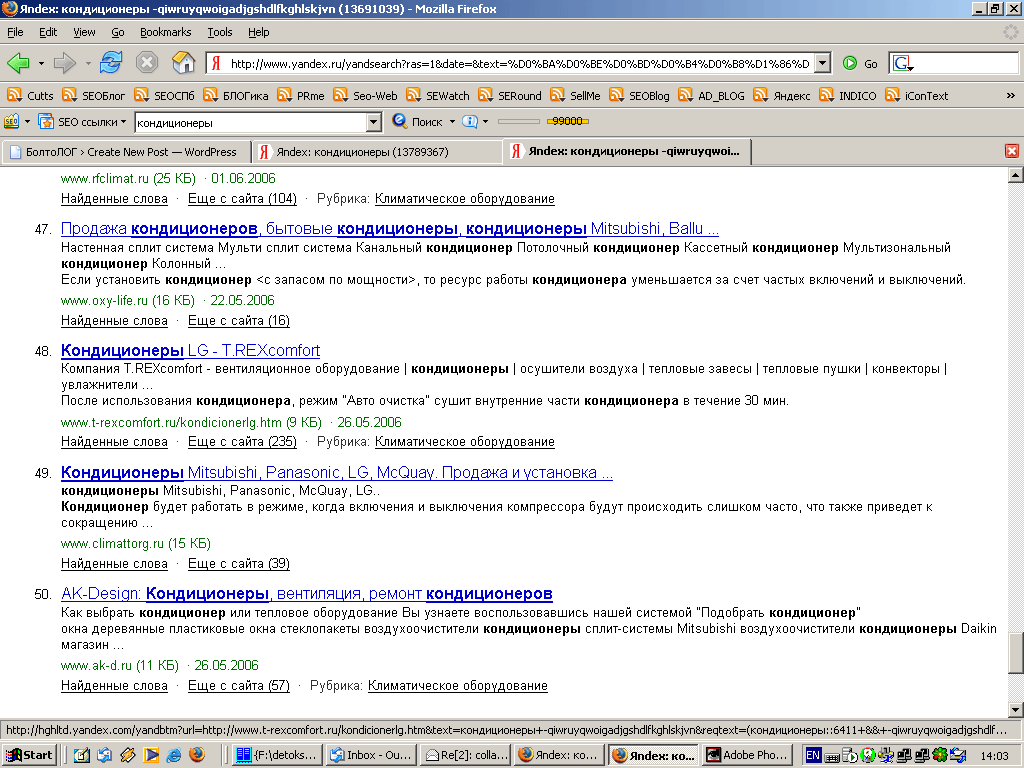Click inside the URL address field
The height and width of the screenshot is (768, 1024).
519,63
